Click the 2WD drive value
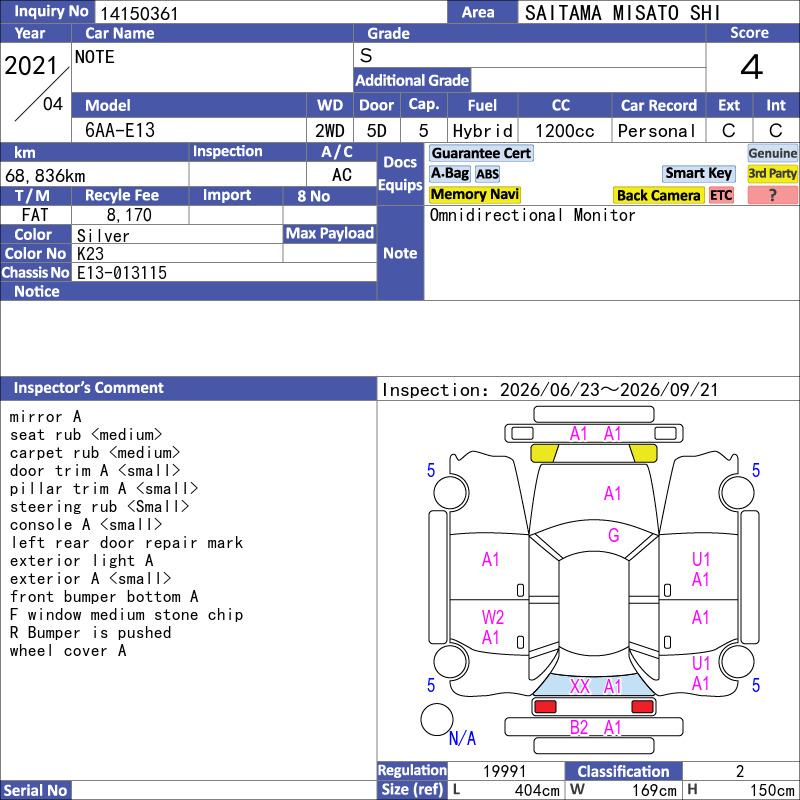 [x=330, y=131]
